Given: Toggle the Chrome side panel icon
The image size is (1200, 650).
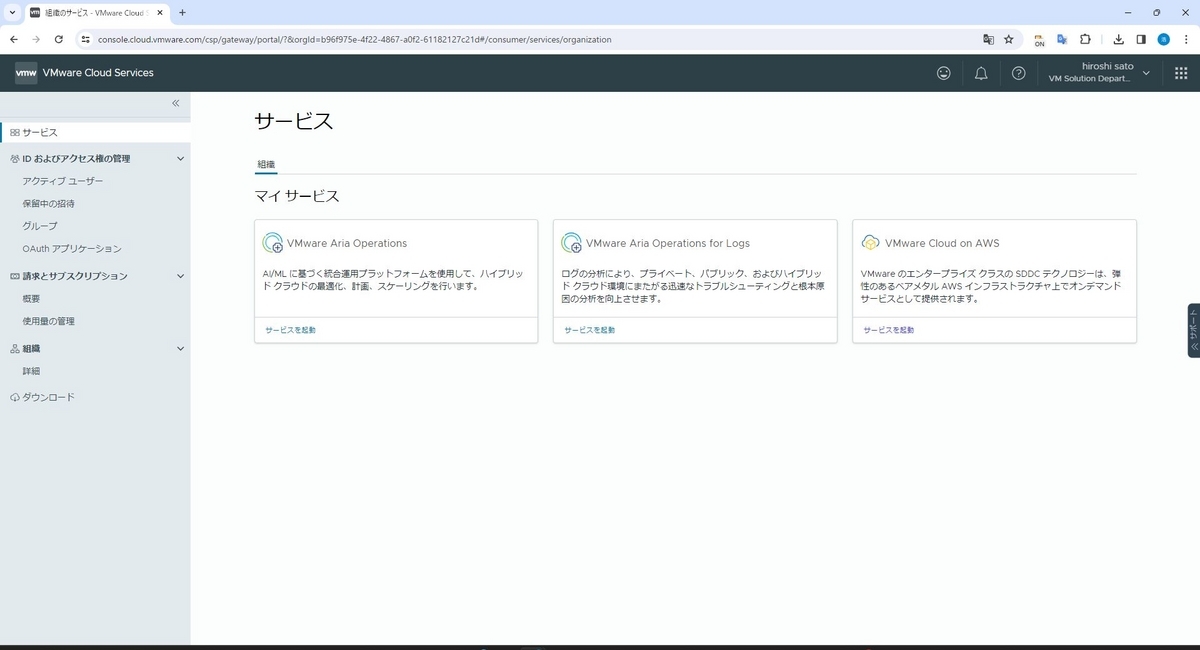Looking at the screenshot, I should pos(1141,39).
